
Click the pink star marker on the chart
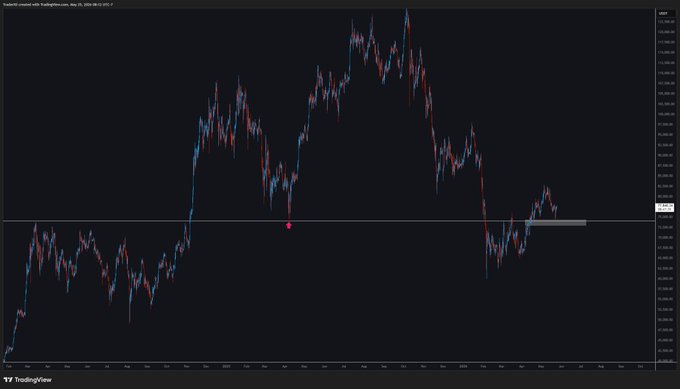coord(289,226)
